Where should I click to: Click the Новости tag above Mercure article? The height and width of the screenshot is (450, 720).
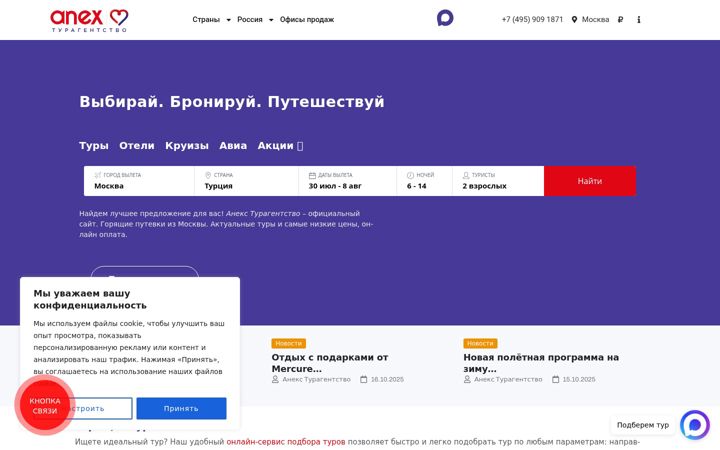[x=288, y=343]
